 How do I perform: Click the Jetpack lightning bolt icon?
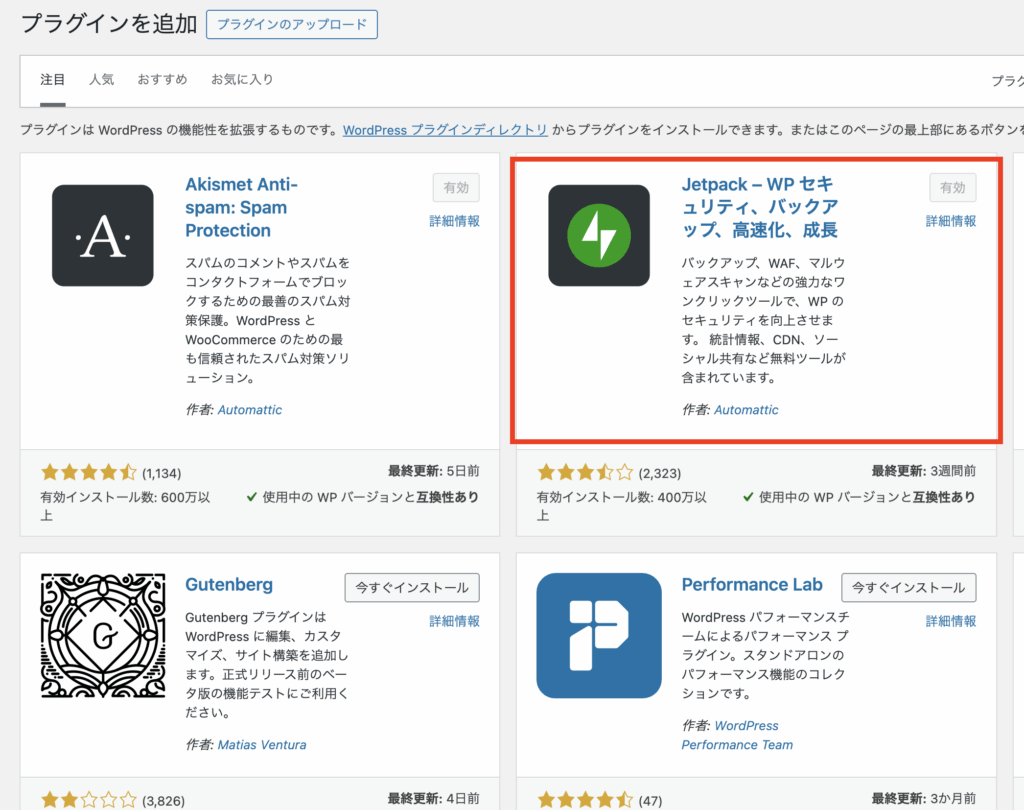click(x=599, y=235)
